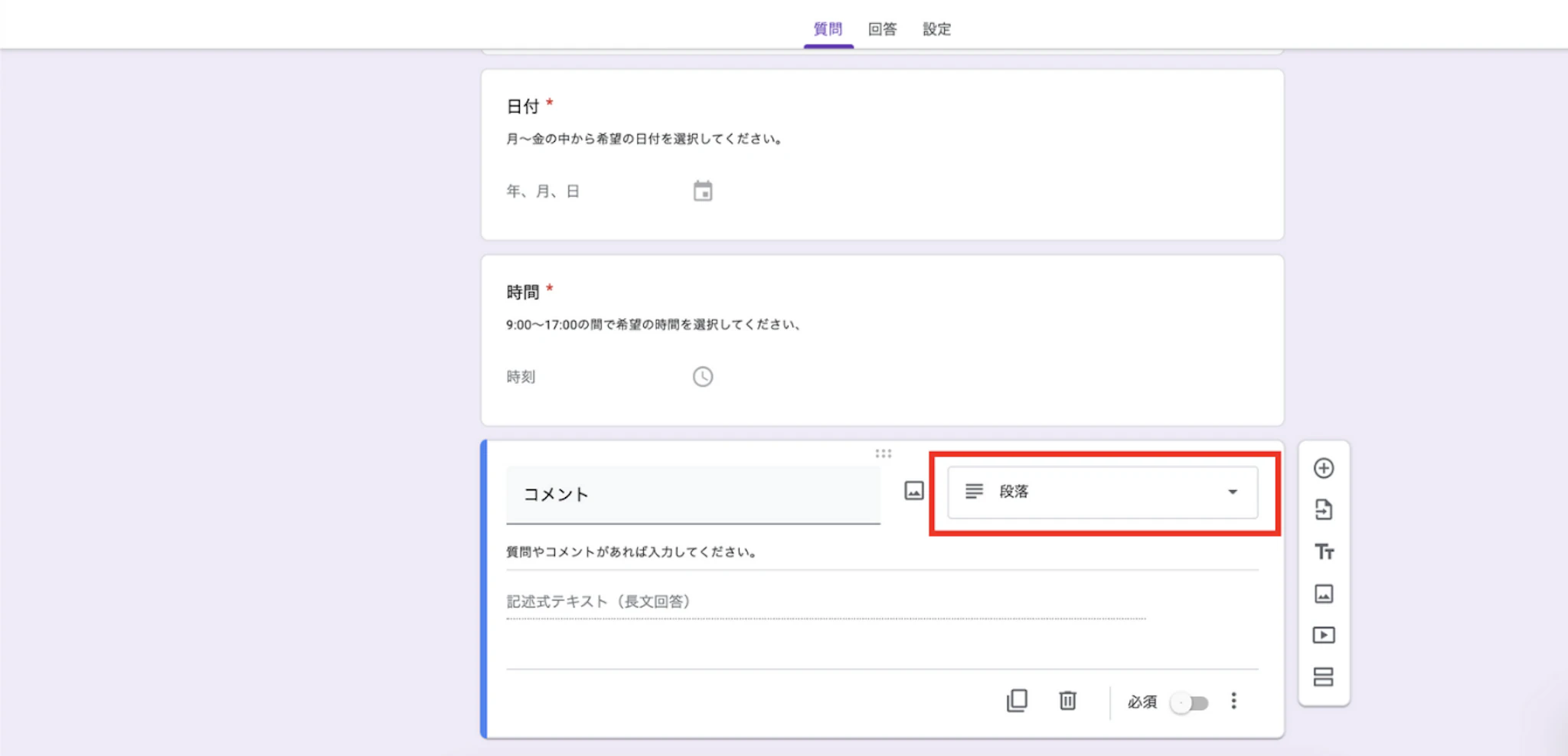The width and height of the screenshot is (1568, 756).
Task: Add a new question with the plus icon
Action: click(1324, 468)
